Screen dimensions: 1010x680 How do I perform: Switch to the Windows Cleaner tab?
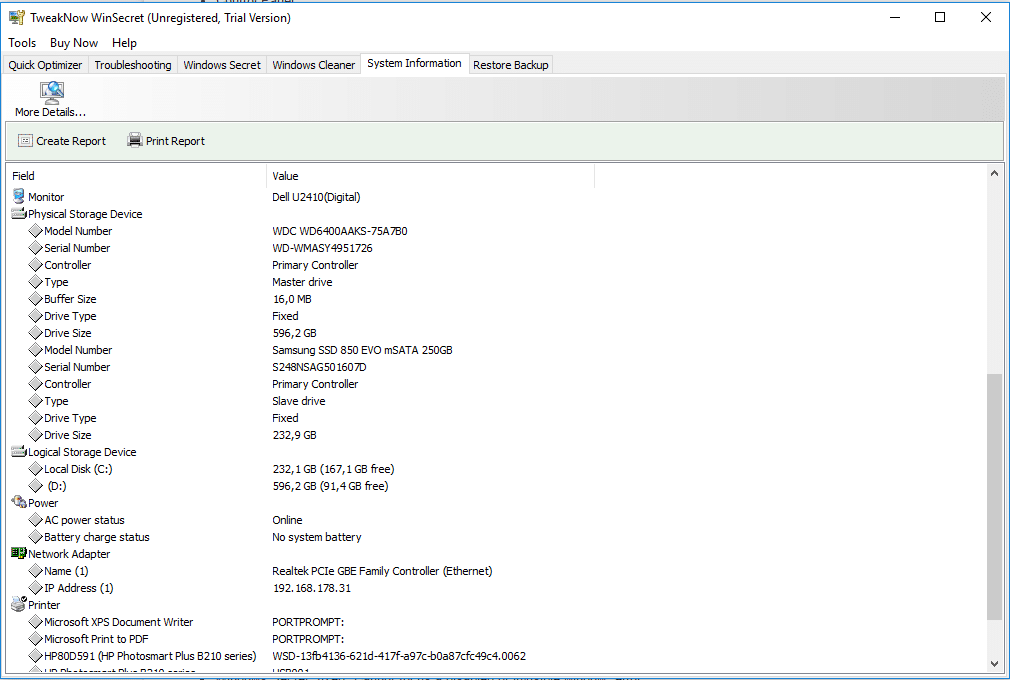coord(314,65)
